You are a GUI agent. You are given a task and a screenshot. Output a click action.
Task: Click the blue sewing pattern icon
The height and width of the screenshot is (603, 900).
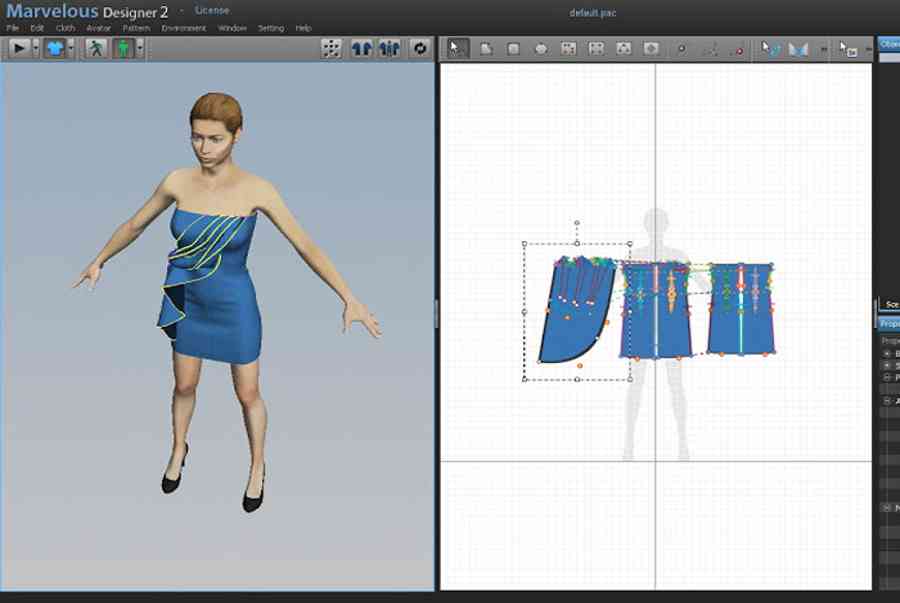click(798, 50)
